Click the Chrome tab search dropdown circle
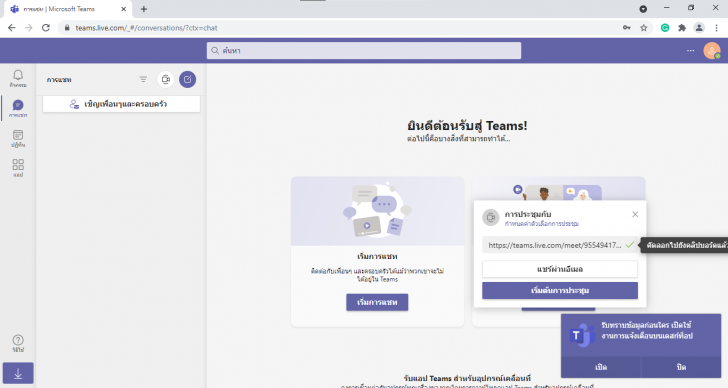This screenshot has height=388, width=728. coord(643,9)
